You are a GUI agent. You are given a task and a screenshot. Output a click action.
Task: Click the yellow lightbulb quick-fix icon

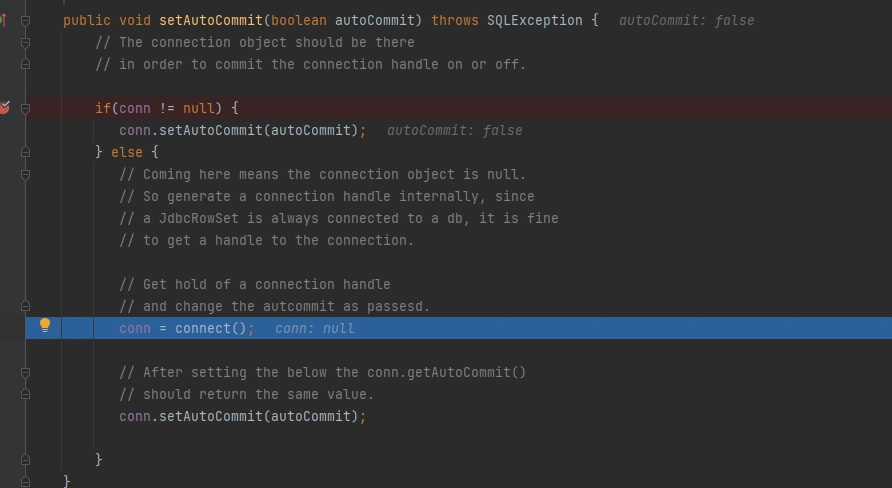pyautogui.click(x=45, y=325)
